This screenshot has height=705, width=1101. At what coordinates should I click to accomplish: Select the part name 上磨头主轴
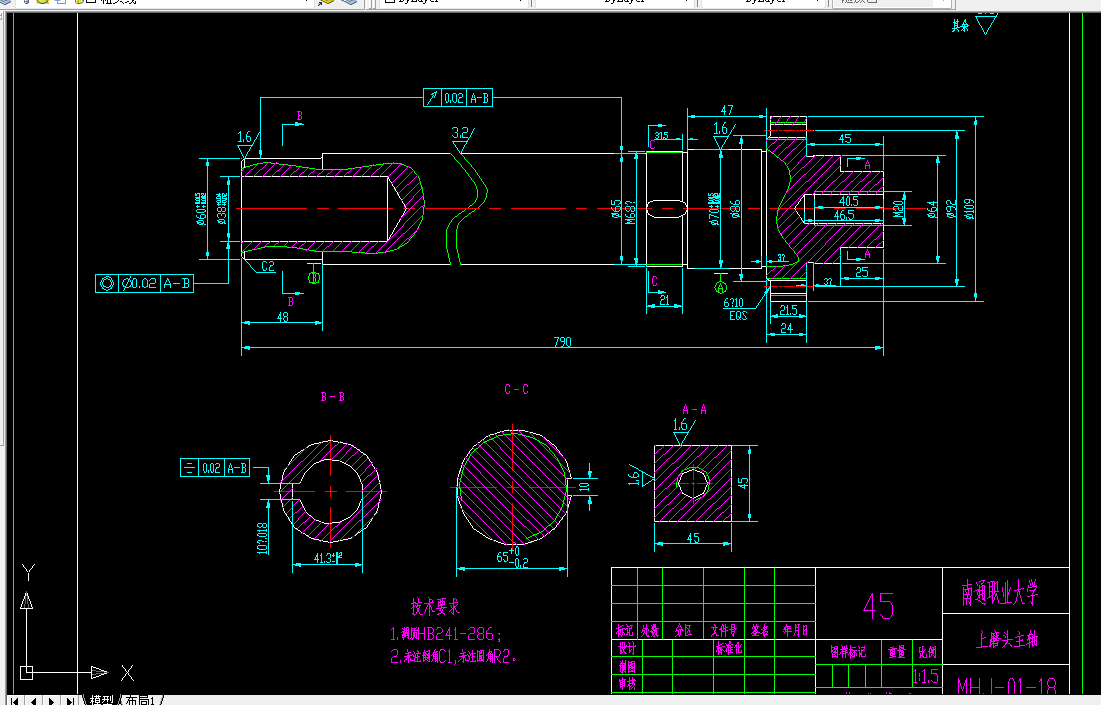pos(1007,639)
